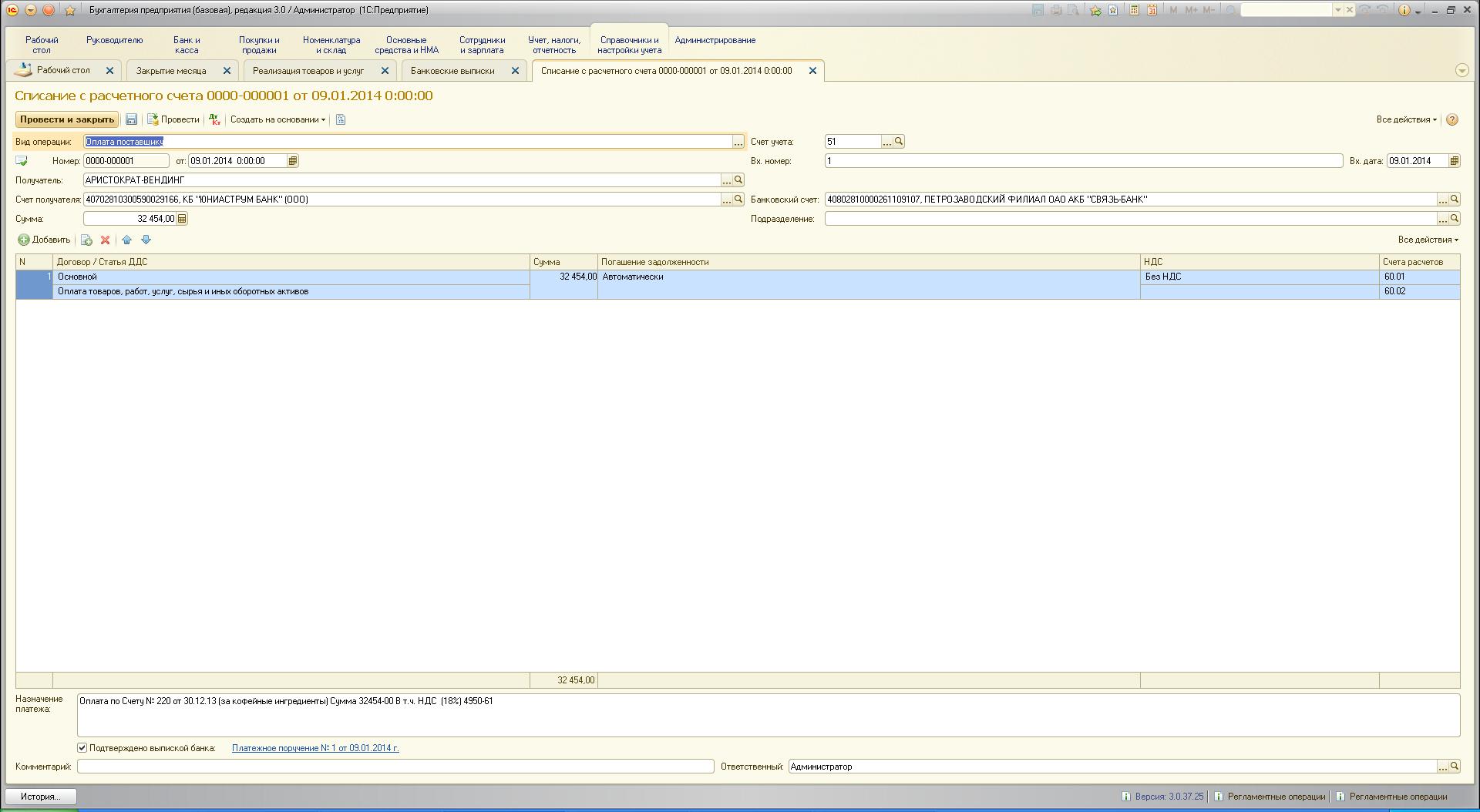Expand the Создать на основании dropdown

[277, 119]
